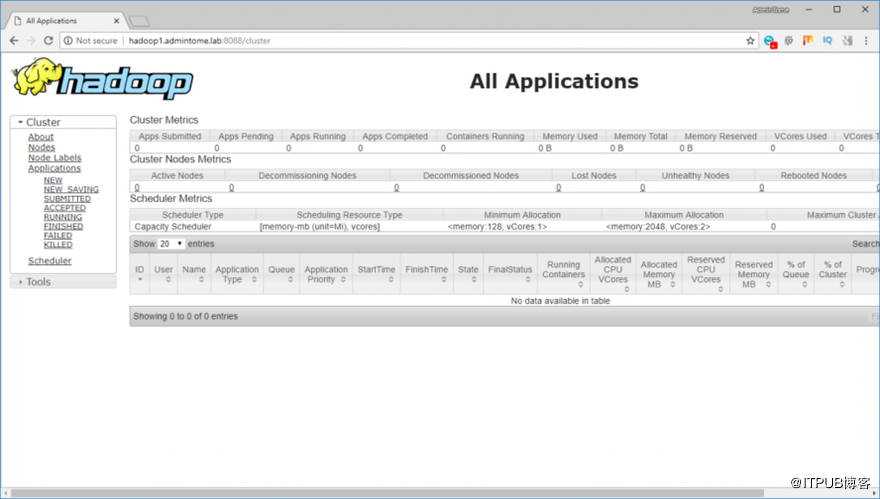Sort table by User column
Viewport: 880px width, 499px height.
(164, 274)
